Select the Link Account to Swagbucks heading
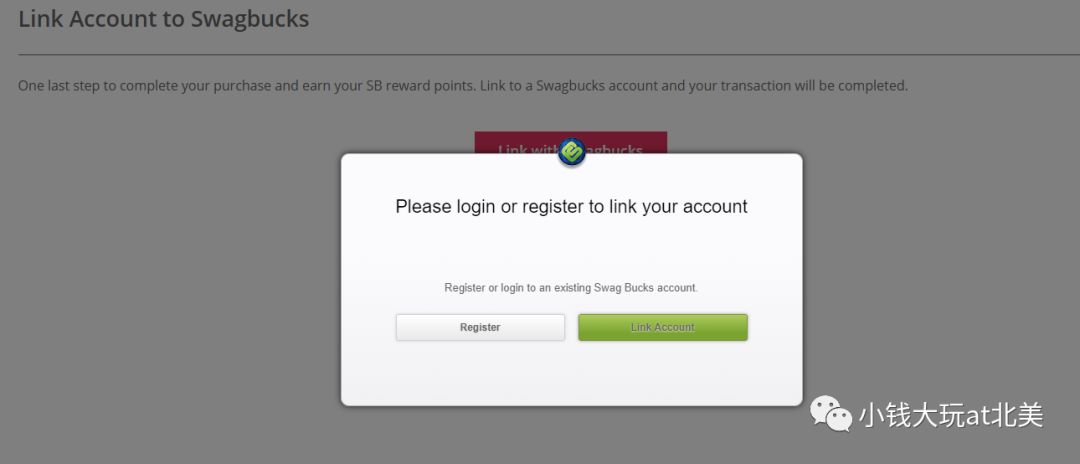The height and width of the screenshot is (464, 1080). [163, 19]
